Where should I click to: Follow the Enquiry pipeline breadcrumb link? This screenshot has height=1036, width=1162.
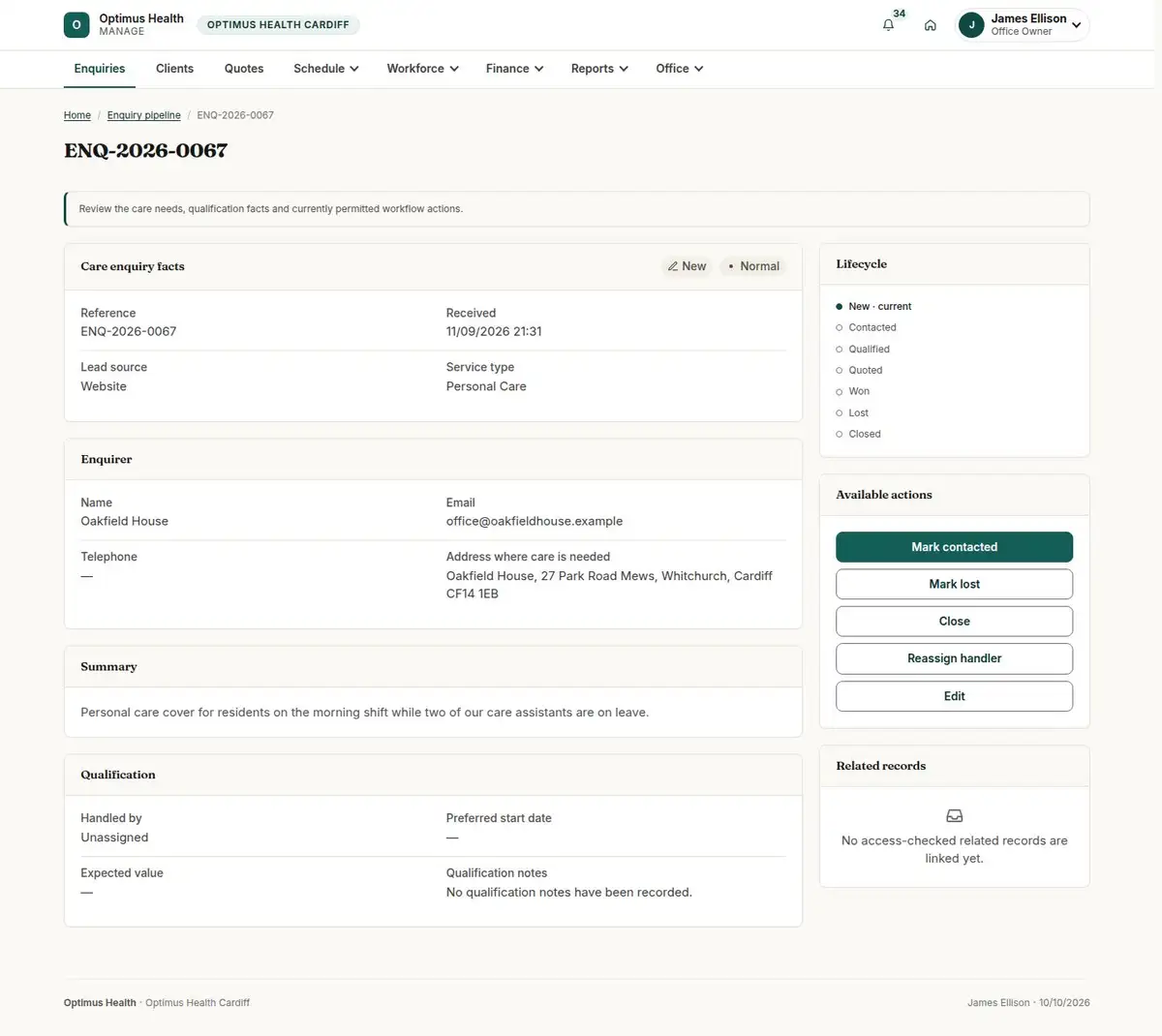click(x=143, y=115)
